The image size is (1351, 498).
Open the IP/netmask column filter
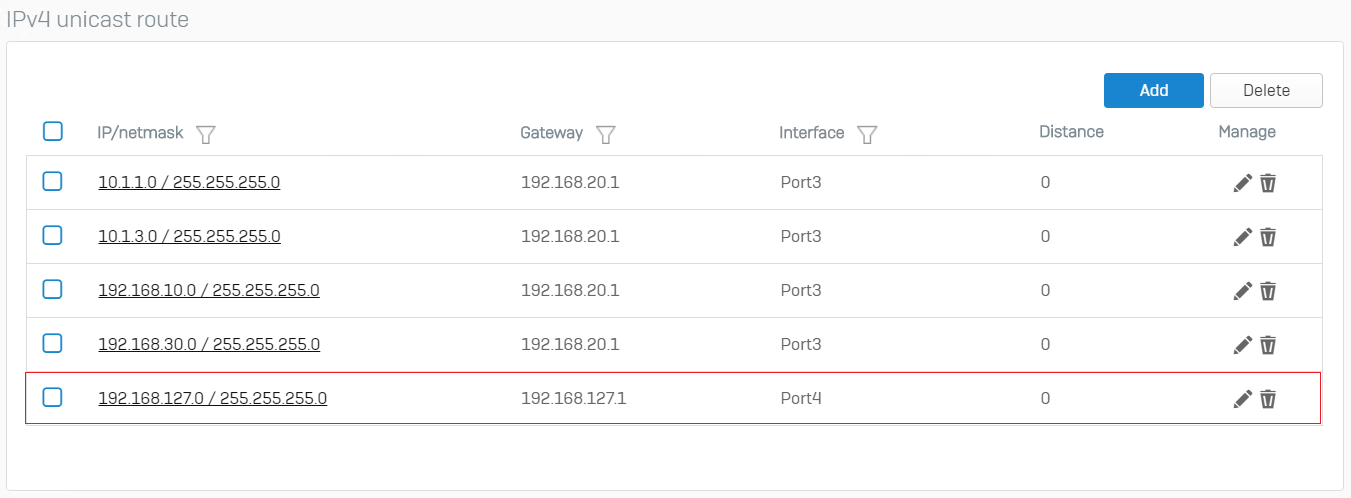206,134
